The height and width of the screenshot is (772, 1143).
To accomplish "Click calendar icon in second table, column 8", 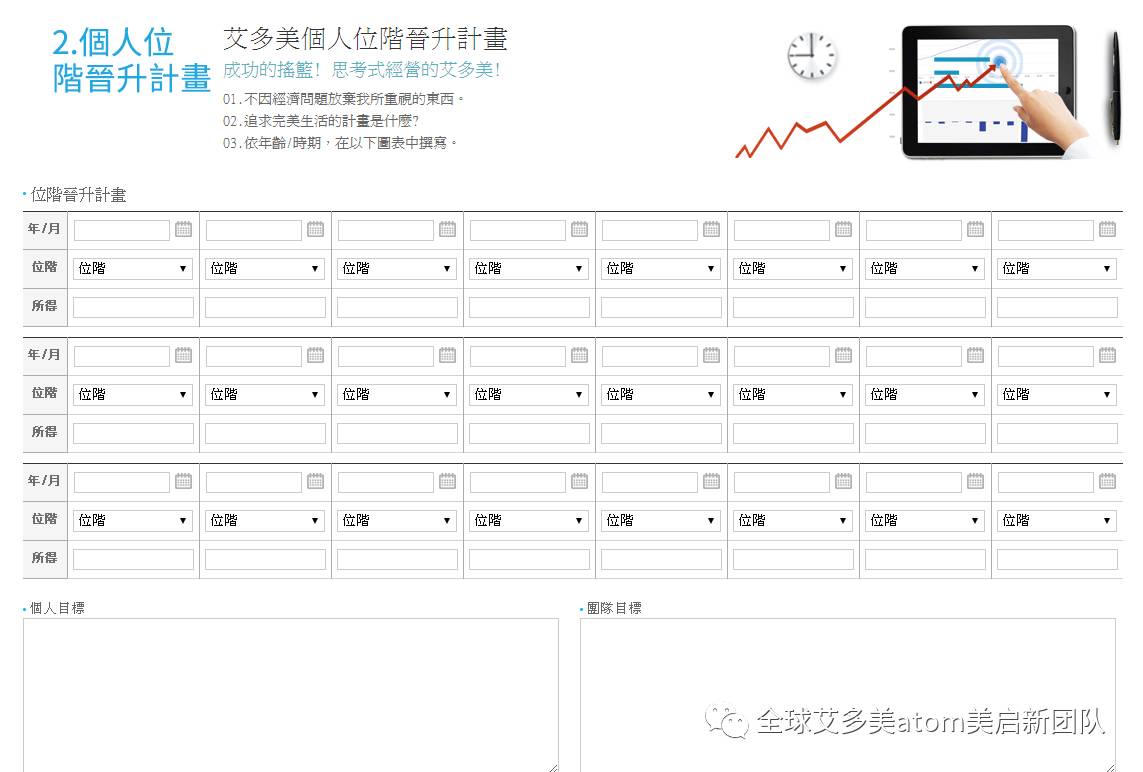I will pyautogui.click(x=1107, y=356).
